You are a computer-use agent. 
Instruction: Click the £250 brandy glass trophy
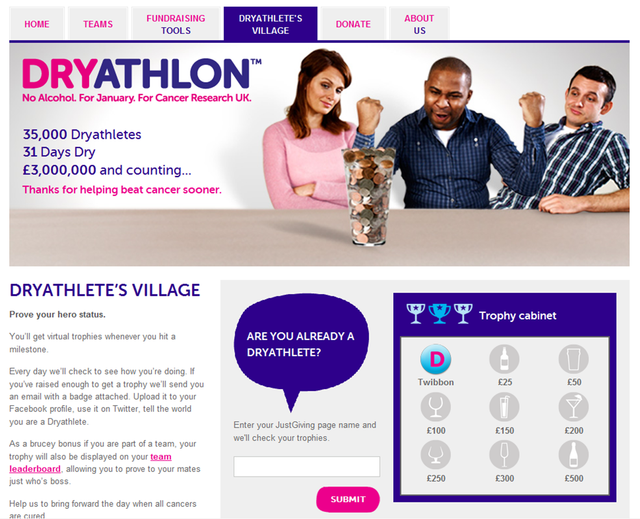(x=436, y=455)
